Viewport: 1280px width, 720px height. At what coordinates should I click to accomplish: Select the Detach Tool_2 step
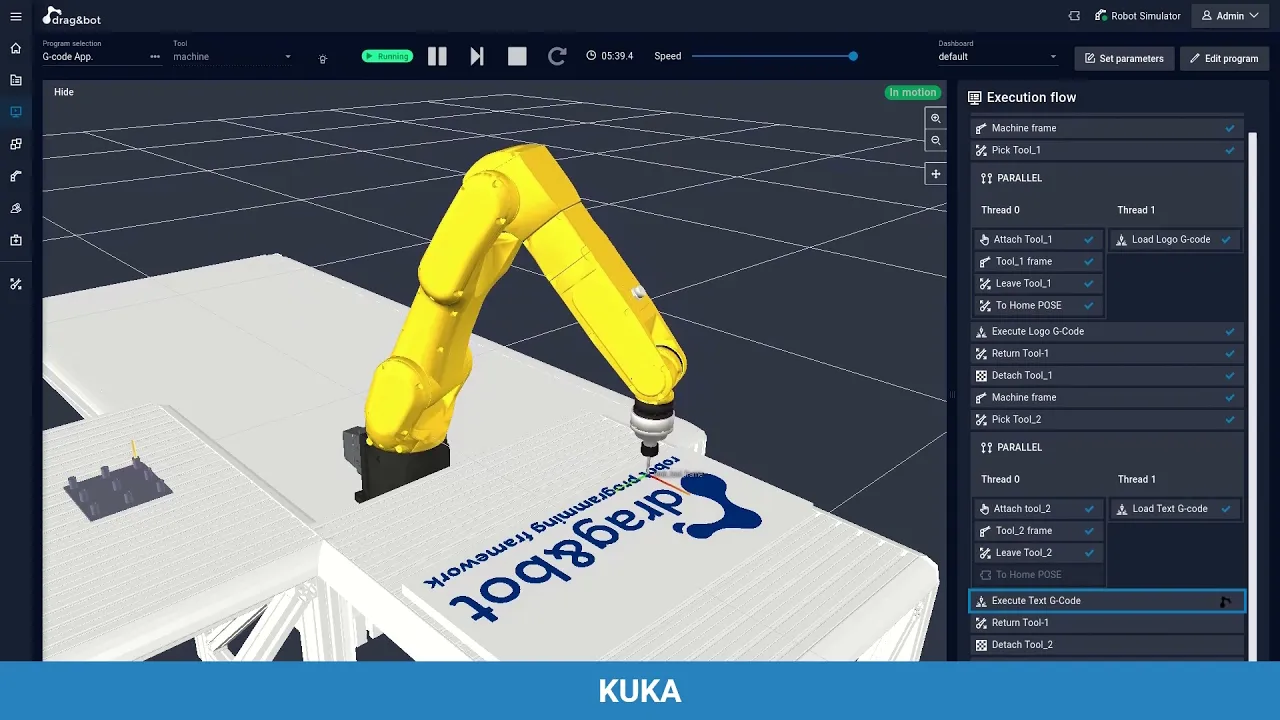pos(1107,645)
